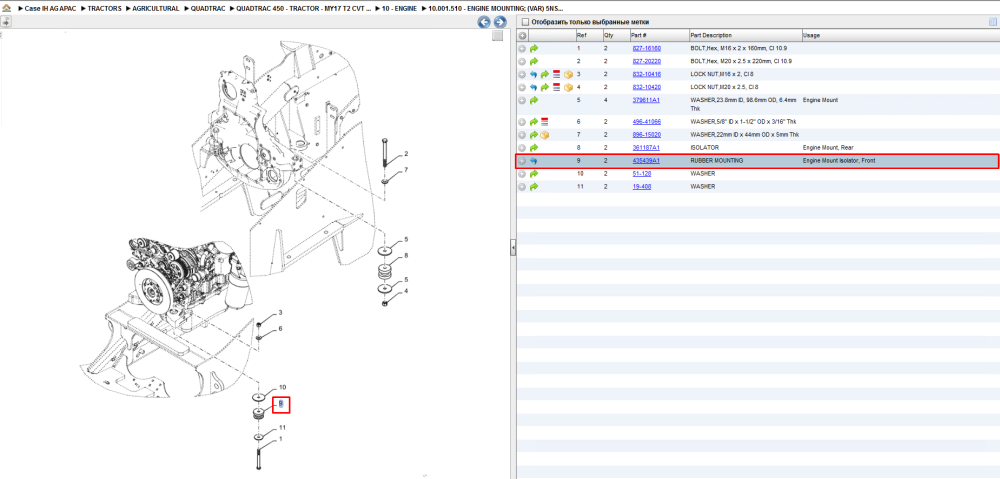
Task: Select 'ISOLATOR' description cell
Action: pyautogui.click(x=705, y=147)
